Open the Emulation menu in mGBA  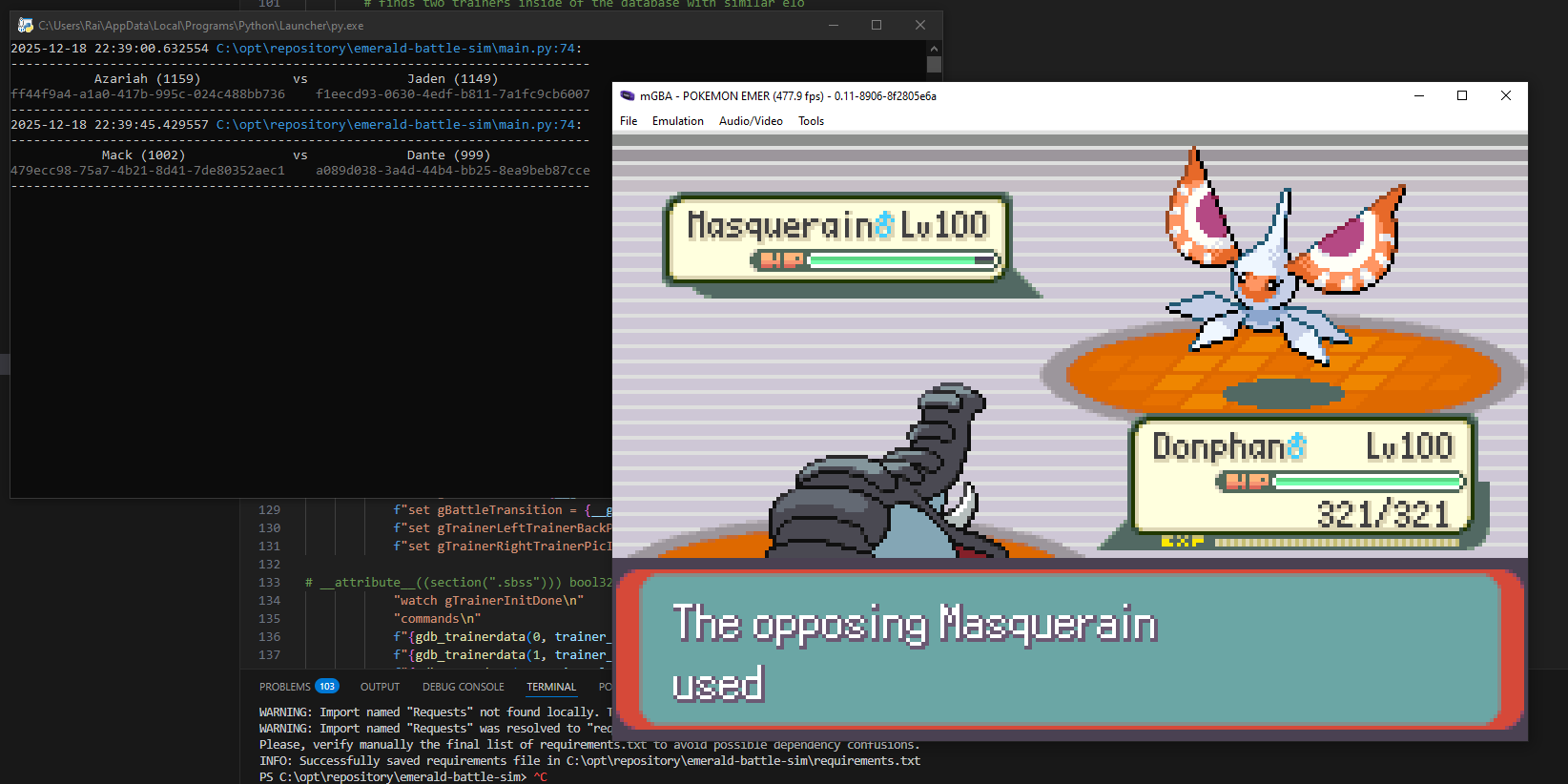tap(678, 121)
